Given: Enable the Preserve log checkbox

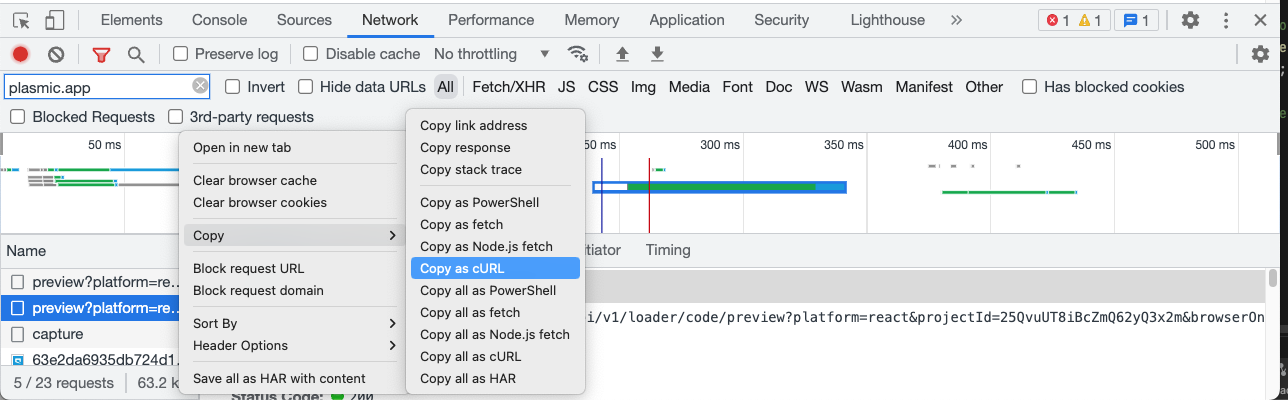Looking at the screenshot, I should [181, 54].
